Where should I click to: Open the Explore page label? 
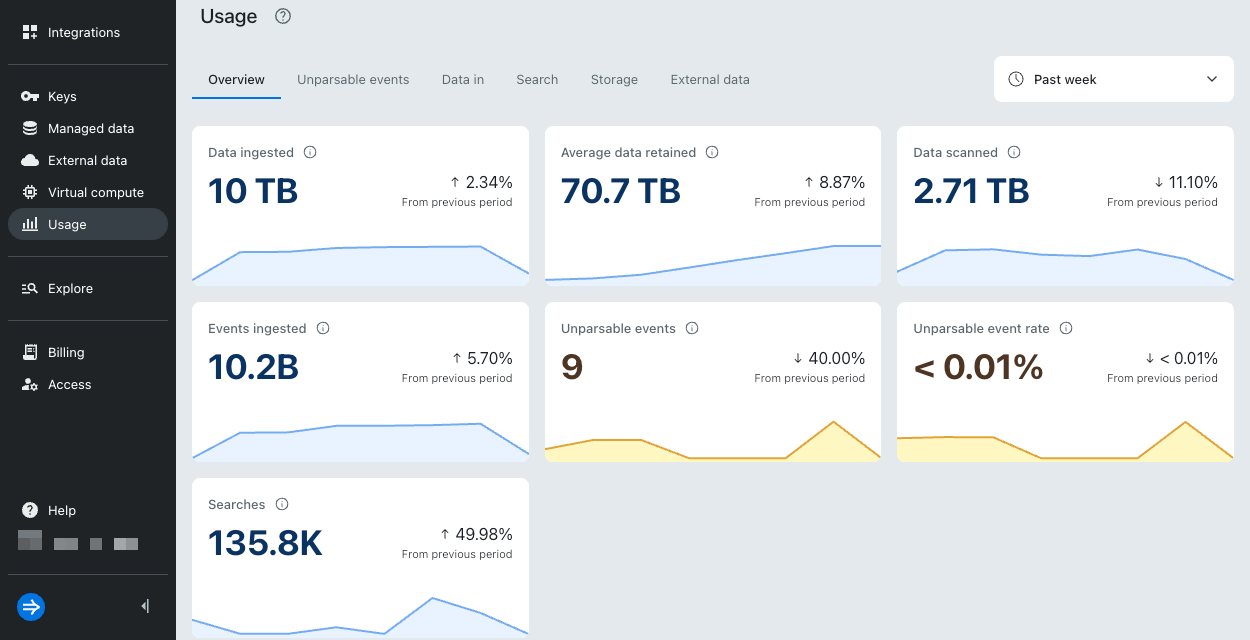pos(70,288)
